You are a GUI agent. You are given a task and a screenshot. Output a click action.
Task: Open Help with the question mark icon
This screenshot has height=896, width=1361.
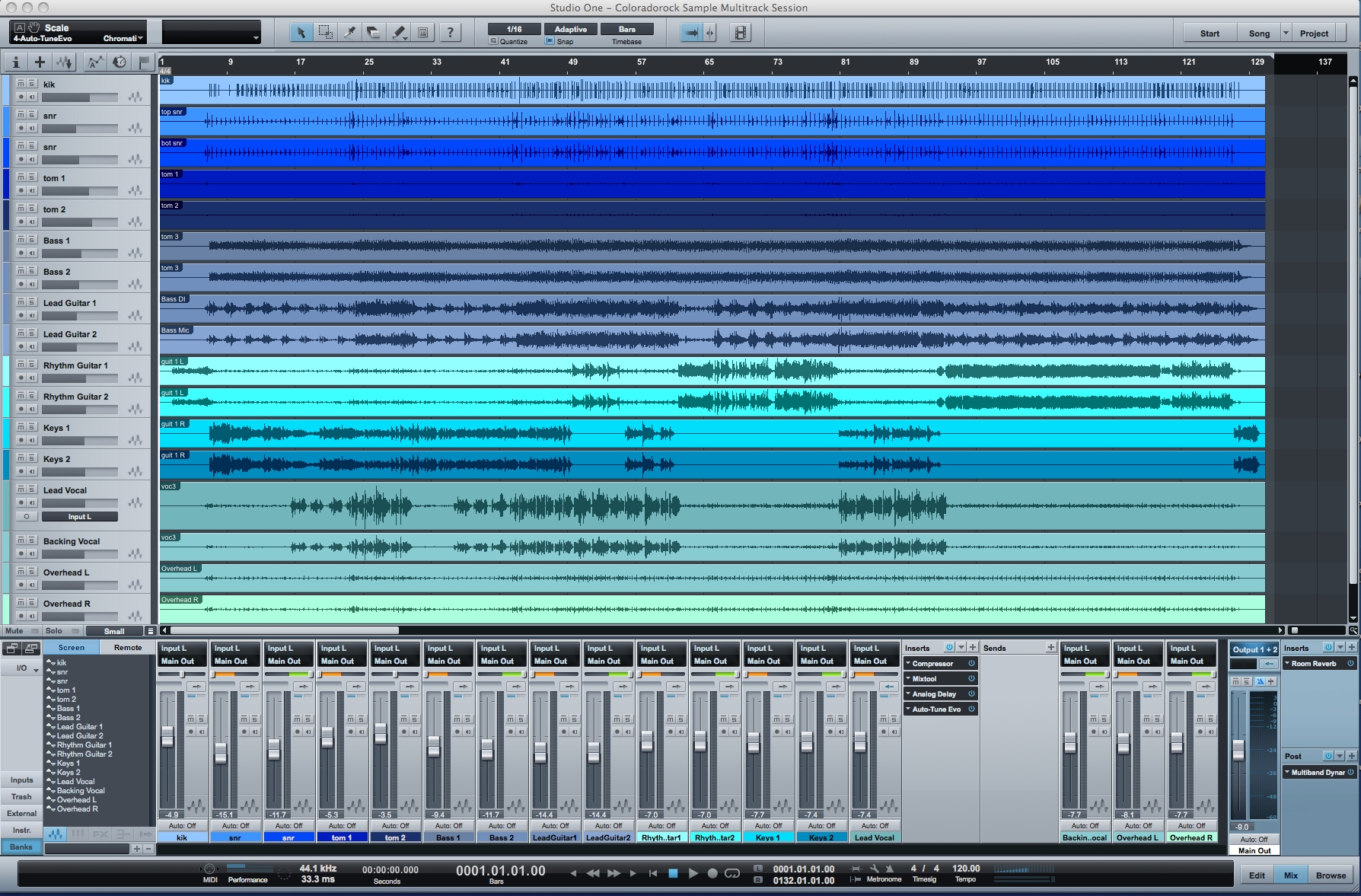pos(451,32)
